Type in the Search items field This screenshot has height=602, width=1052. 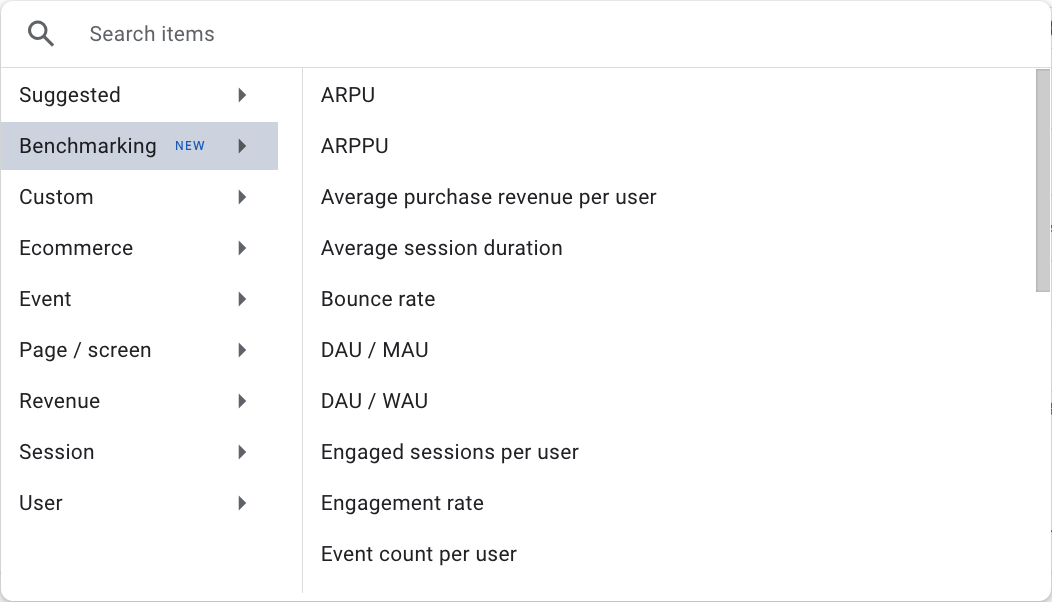(500, 34)
